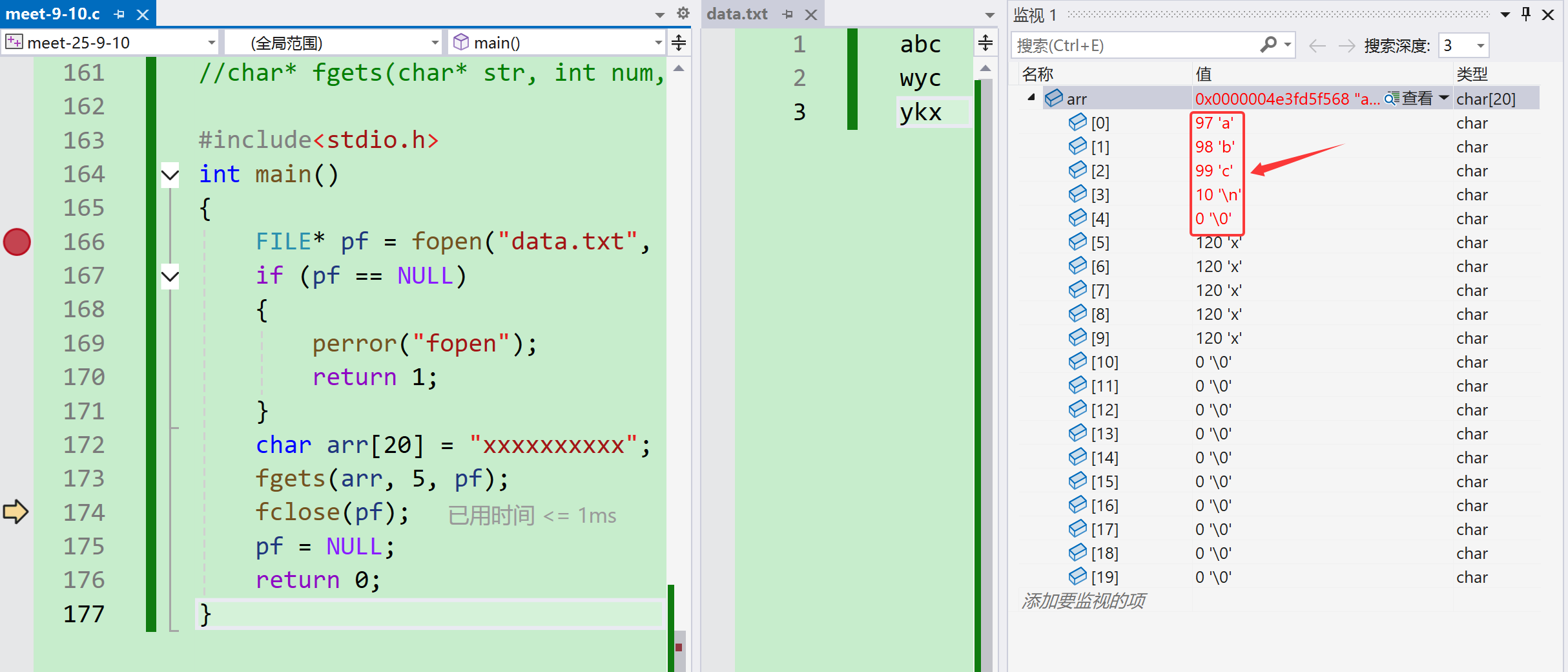Viewport: 1568px width, 672px height.
Task: Click the breakpoint dot on line 166
Action: 17,242
